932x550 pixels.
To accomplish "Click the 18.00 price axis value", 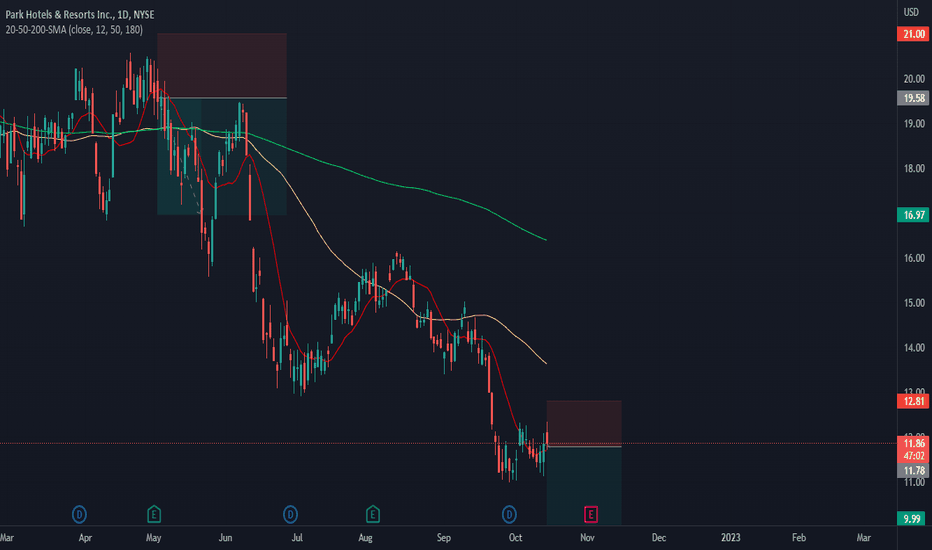I will pyautogui.click(x=914, y=168).
